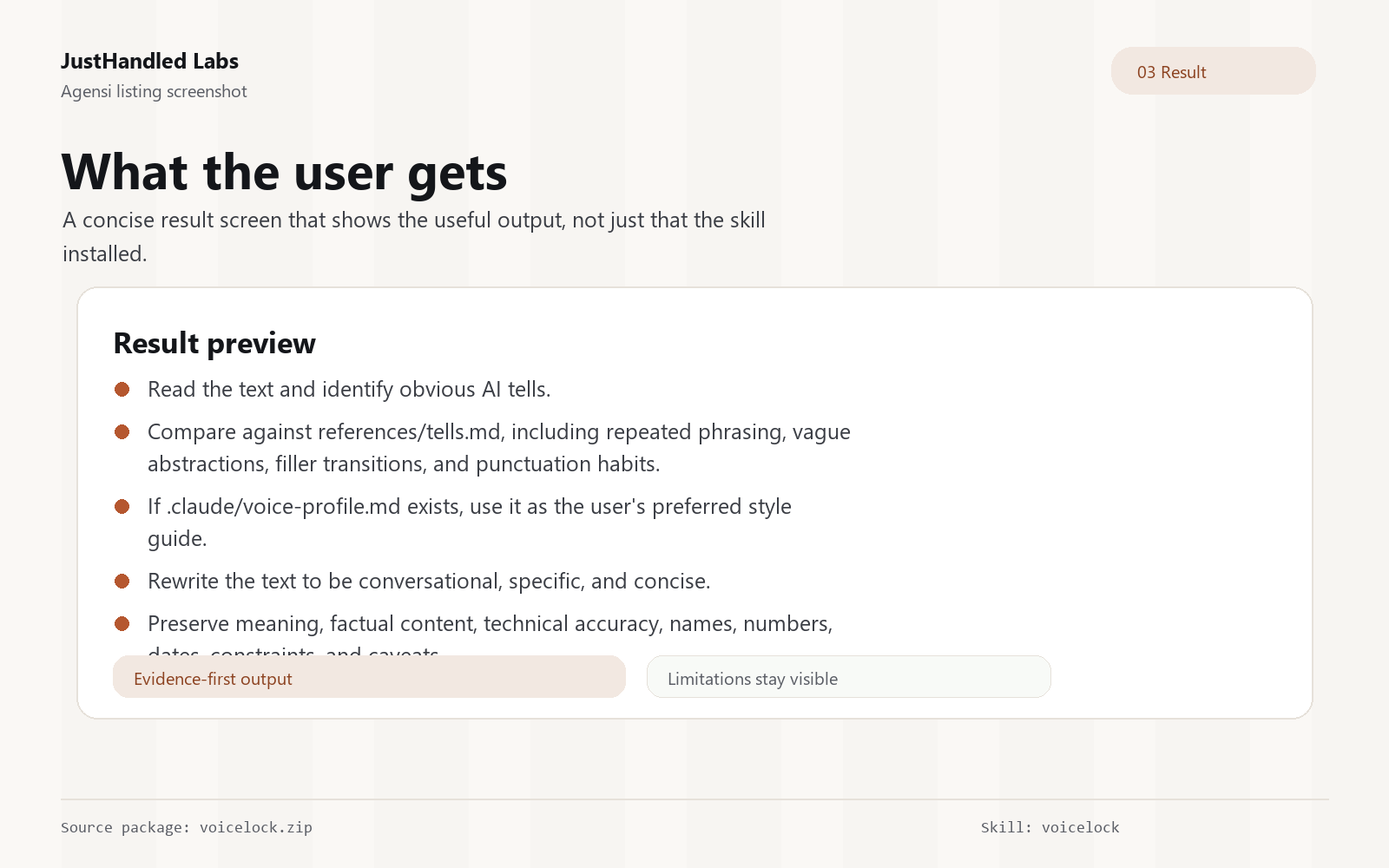The width and height of the screenshot is (1389, 868).
Task: Click Skill: voicelock footer label
Action: pos(1050,827)
